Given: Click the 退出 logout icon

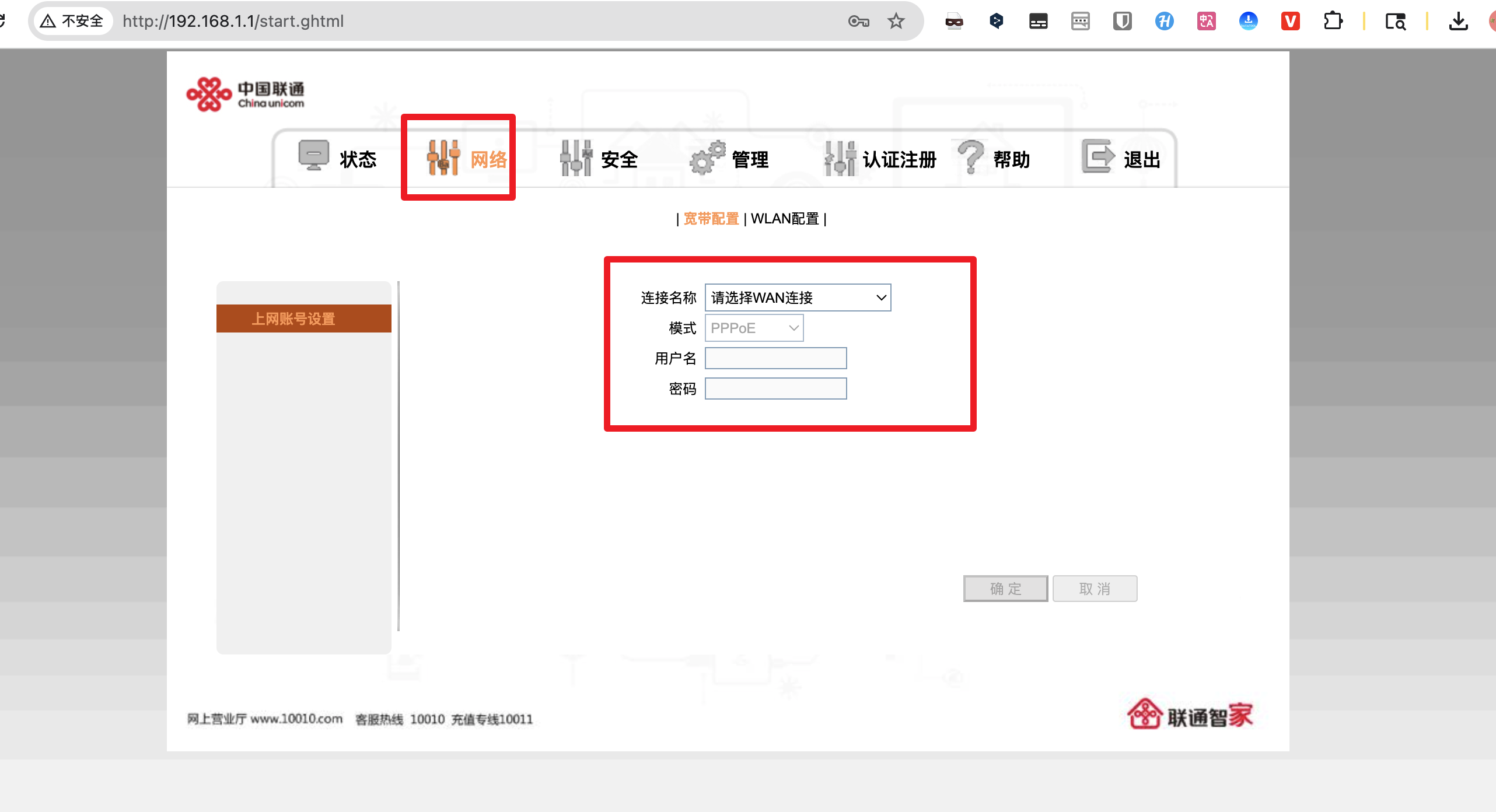Looking at the screenshot, I should click(1097, 156).
